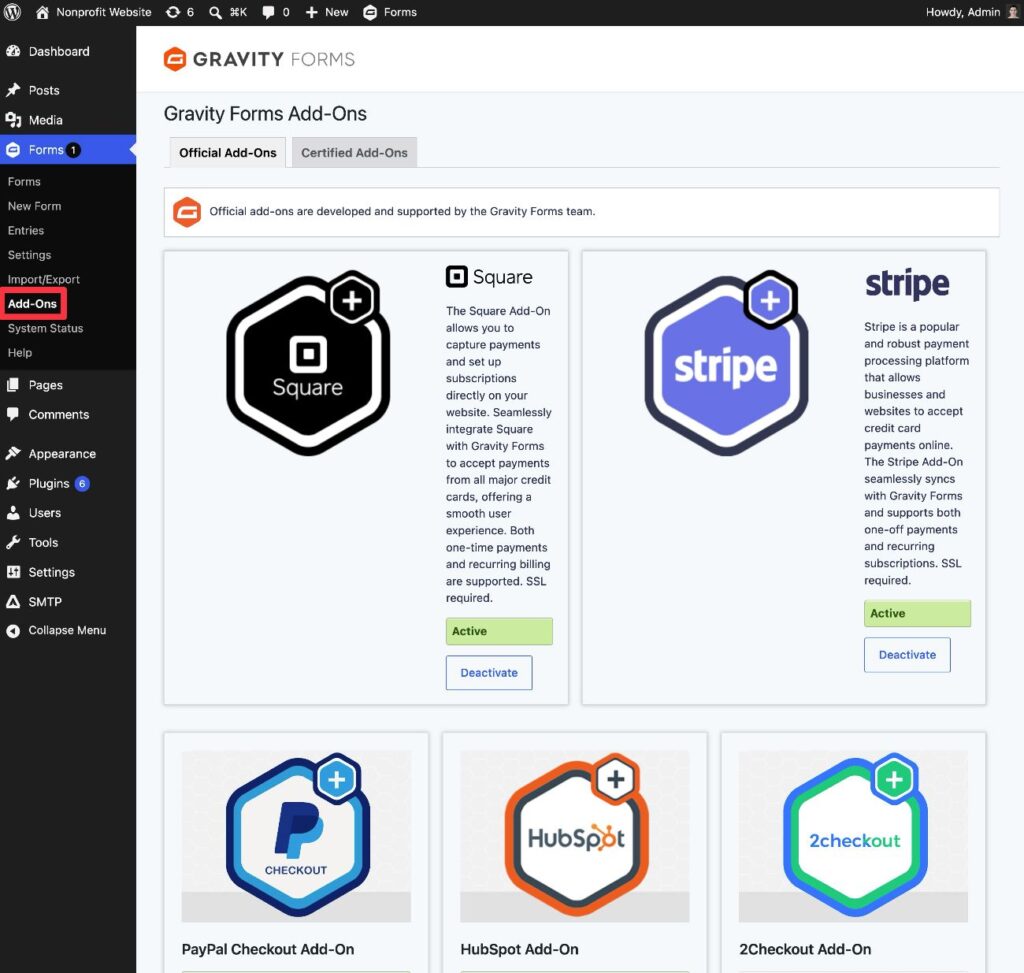1024x973 pixels.
Task: Go to Entries submenu item
Action: (x=26, y=231)
